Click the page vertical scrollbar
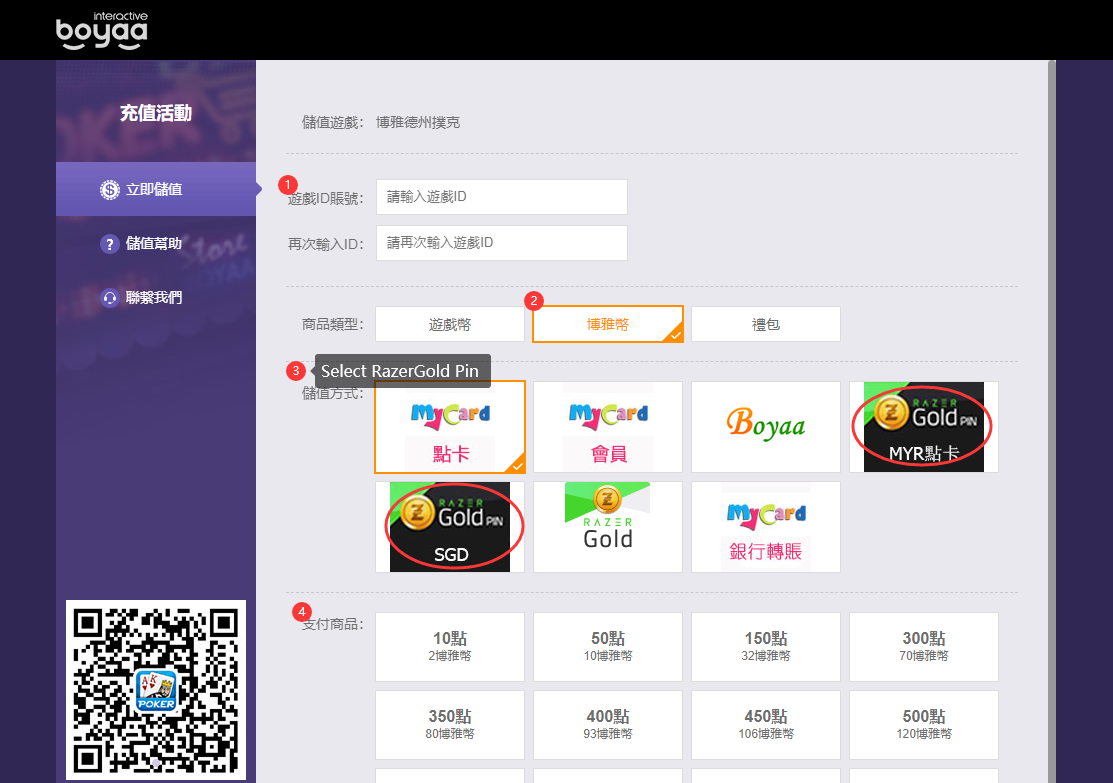 [1052, 422]
